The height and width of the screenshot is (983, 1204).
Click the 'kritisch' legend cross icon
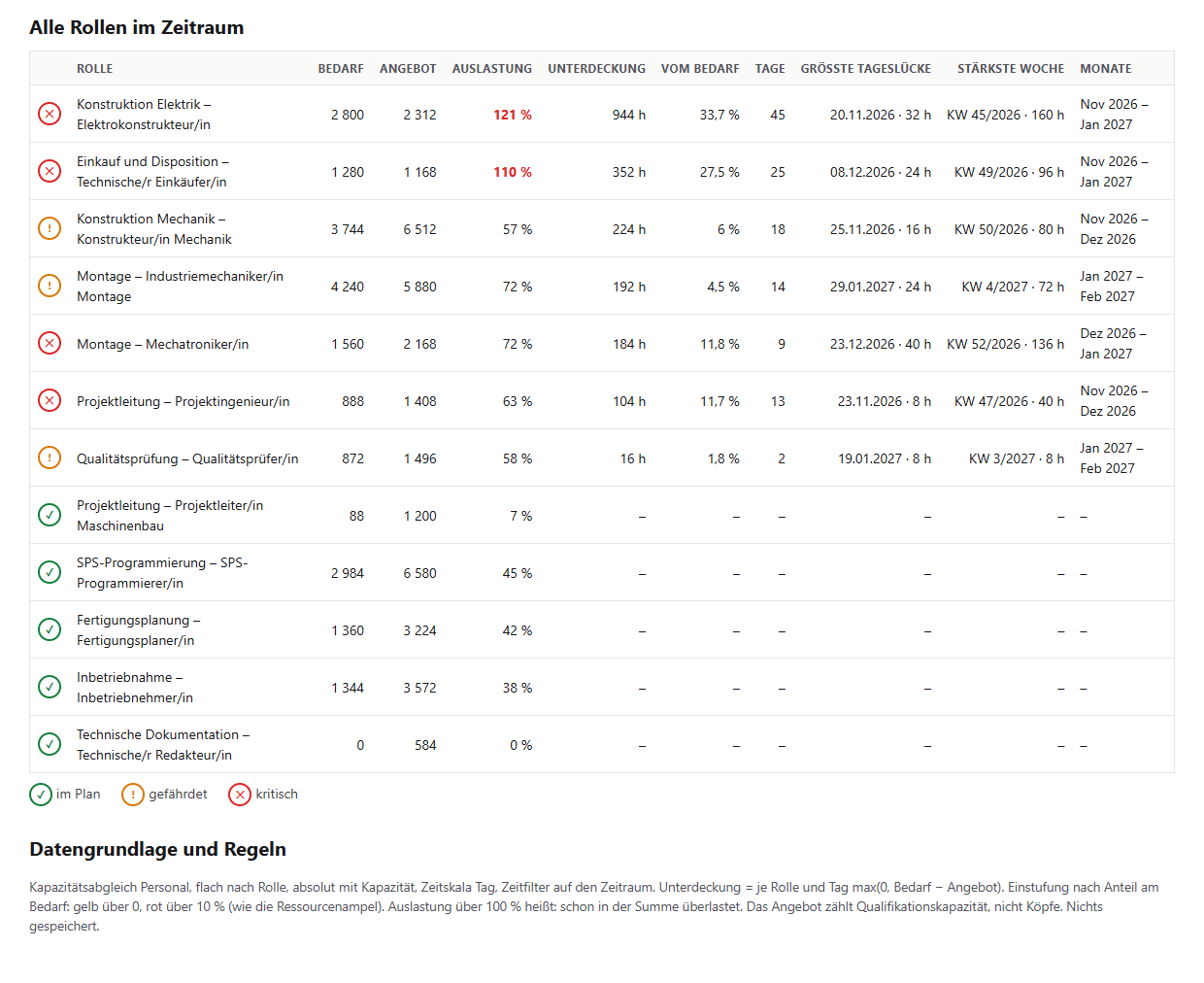(x=240, y=795)
